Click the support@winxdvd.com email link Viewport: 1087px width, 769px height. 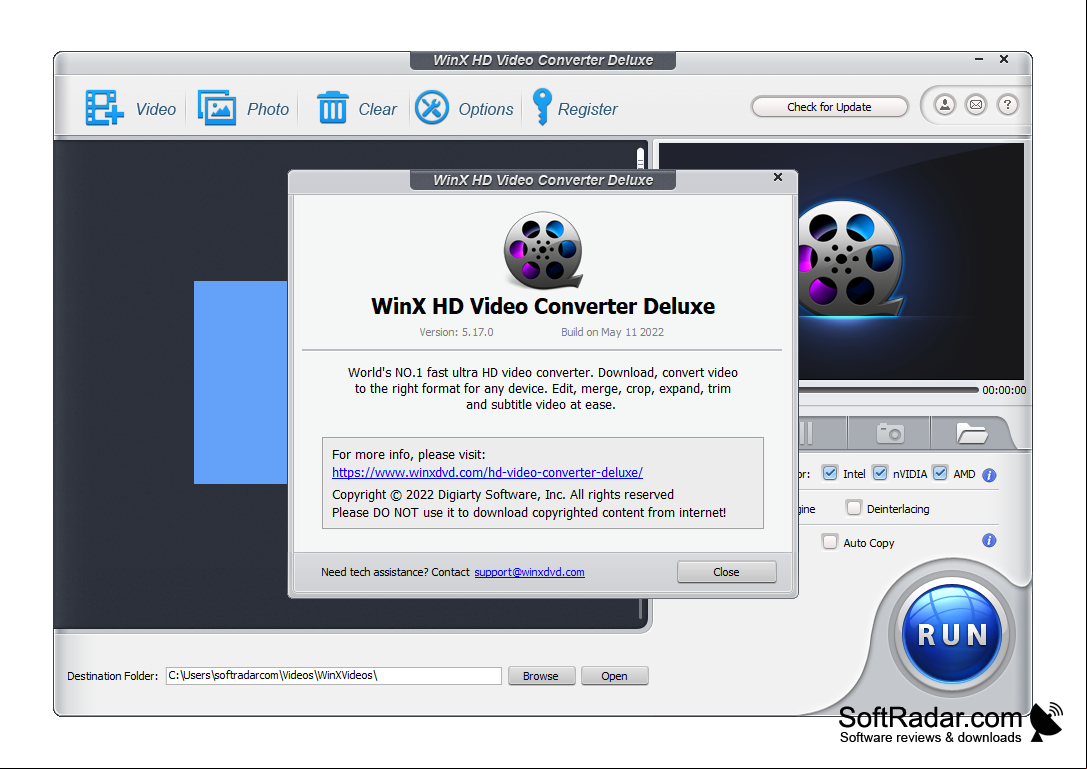tap(529, 572)
